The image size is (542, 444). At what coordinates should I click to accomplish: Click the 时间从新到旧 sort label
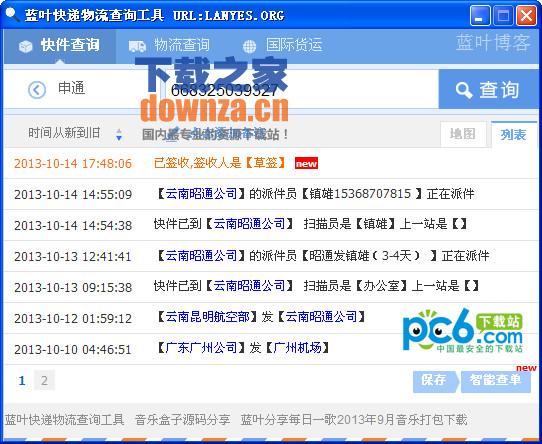pos(64,133)
